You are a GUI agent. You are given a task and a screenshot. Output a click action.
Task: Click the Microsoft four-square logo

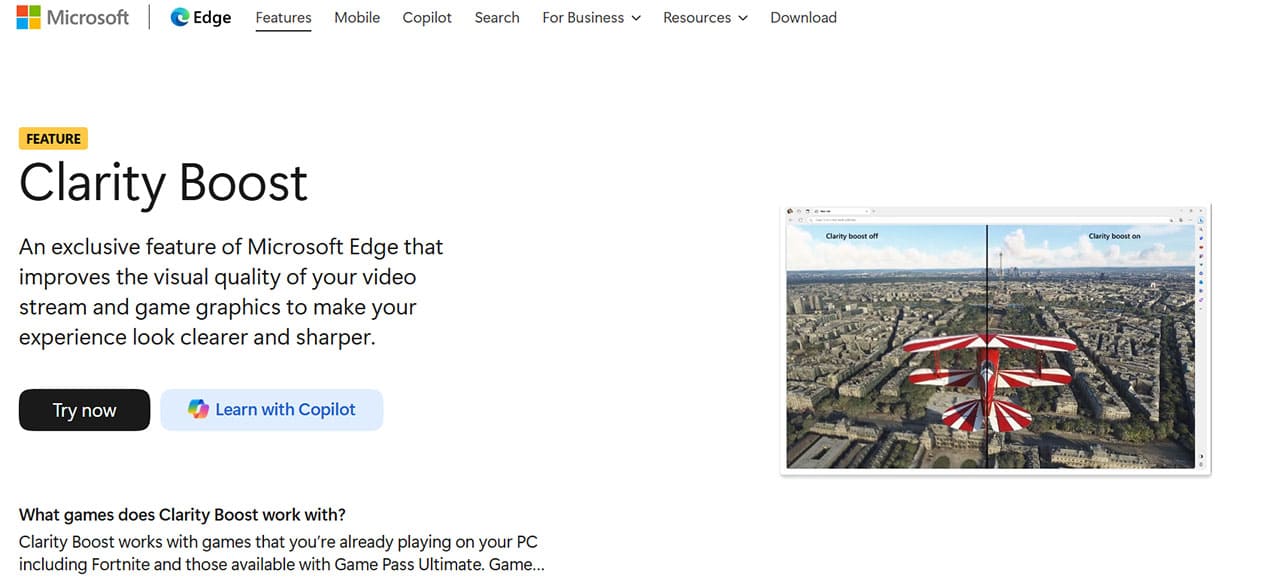28,17
